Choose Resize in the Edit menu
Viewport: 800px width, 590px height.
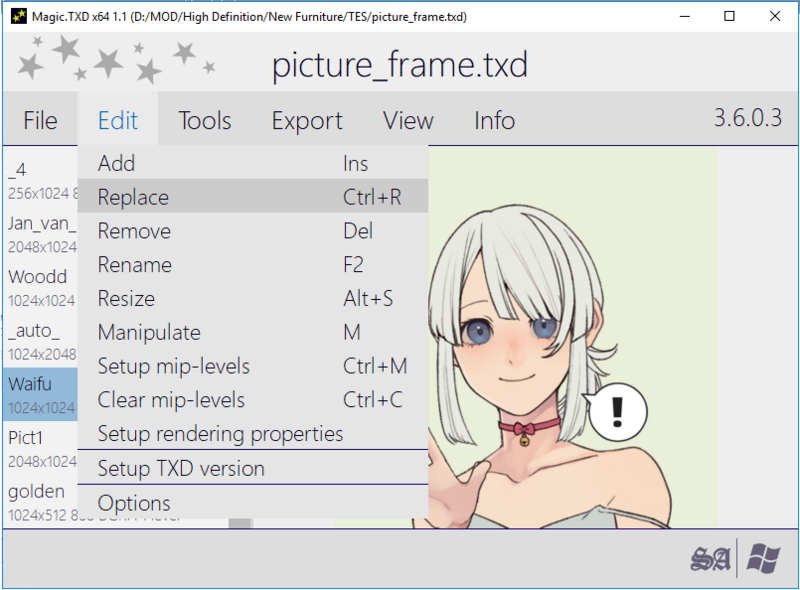(253, 298)
